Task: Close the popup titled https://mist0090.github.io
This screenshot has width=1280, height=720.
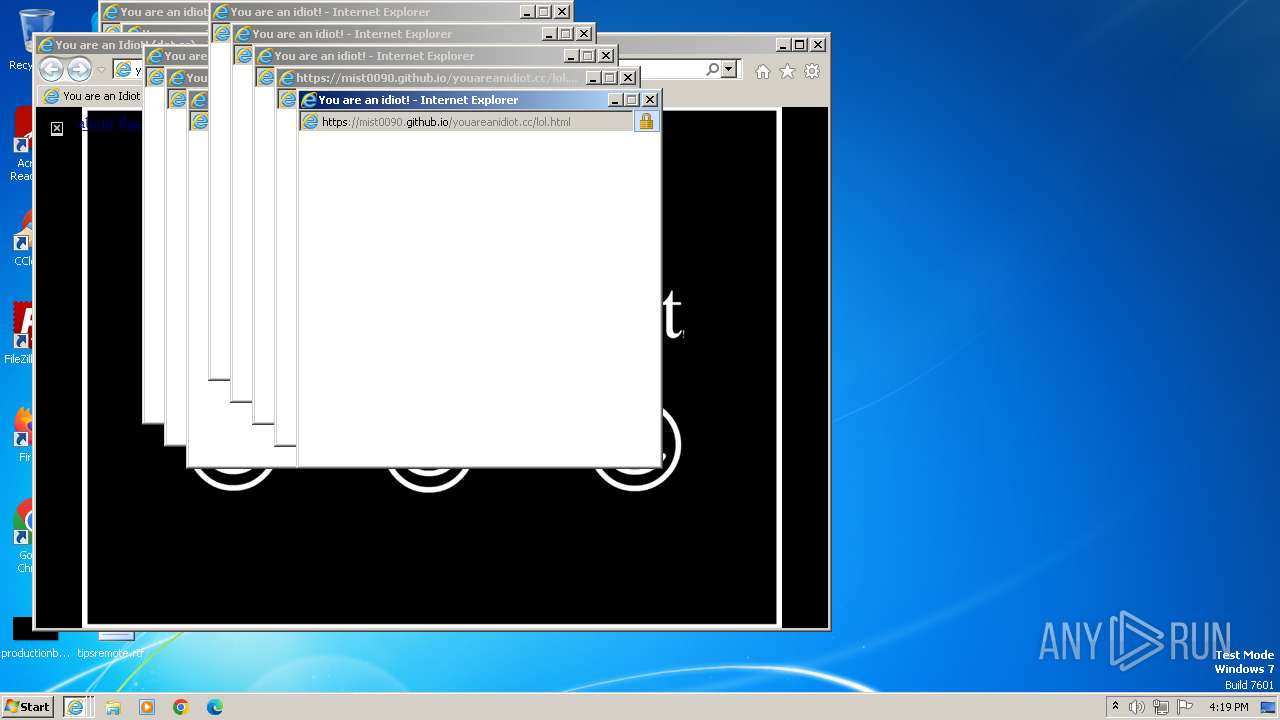Action: pos(628,78)
